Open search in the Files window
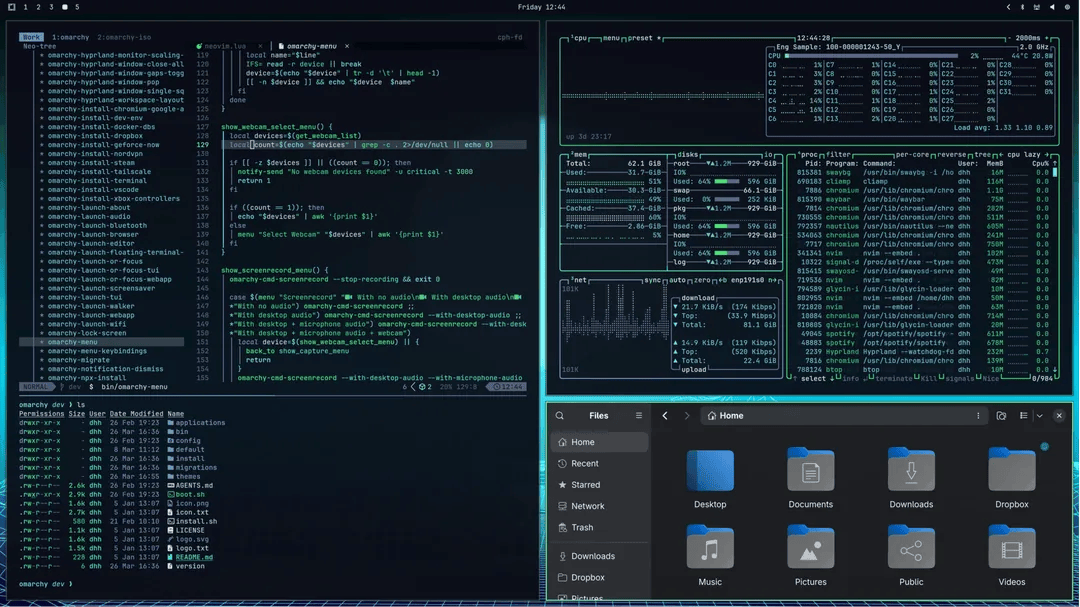Screen dimensions: 1080x607 tap(559, 415)
